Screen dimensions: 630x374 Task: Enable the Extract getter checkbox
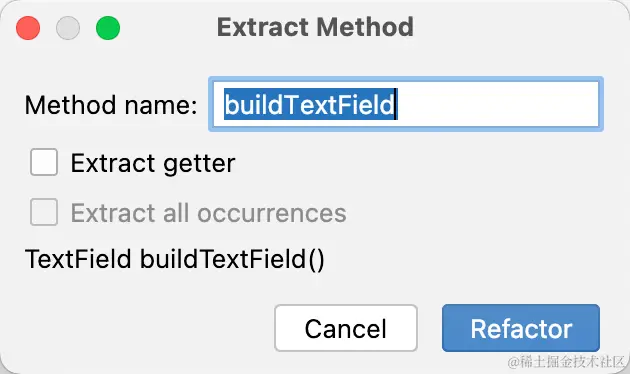coord(44,162)
